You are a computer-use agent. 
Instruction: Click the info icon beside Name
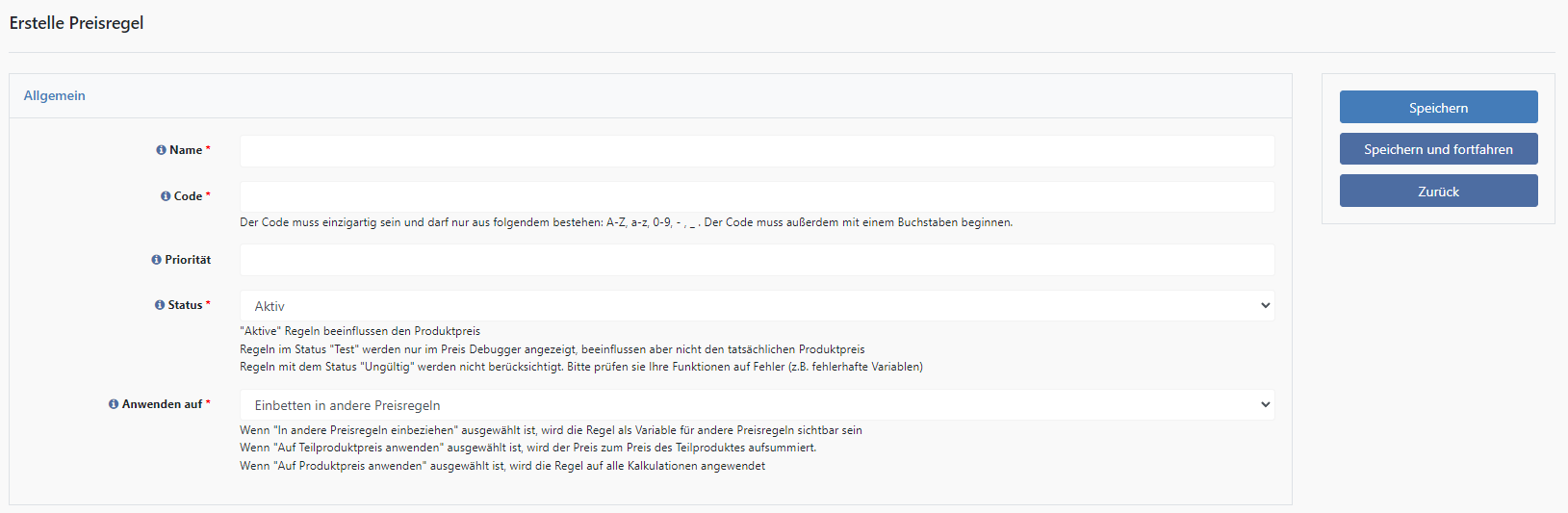pos(161,150)
